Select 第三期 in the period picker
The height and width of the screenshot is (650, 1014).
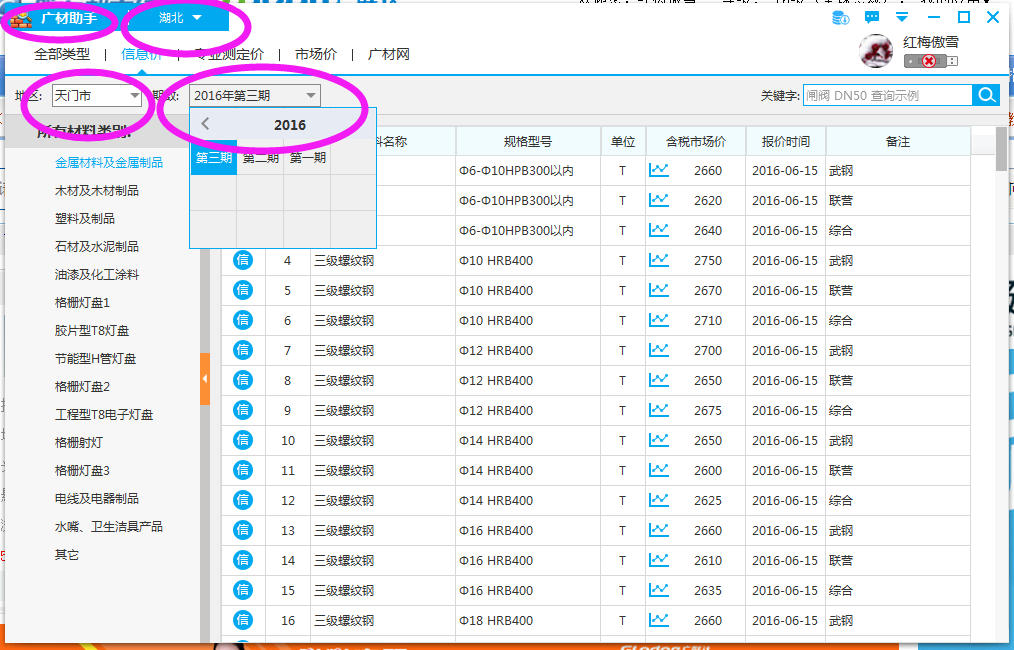tap(213, 158)
